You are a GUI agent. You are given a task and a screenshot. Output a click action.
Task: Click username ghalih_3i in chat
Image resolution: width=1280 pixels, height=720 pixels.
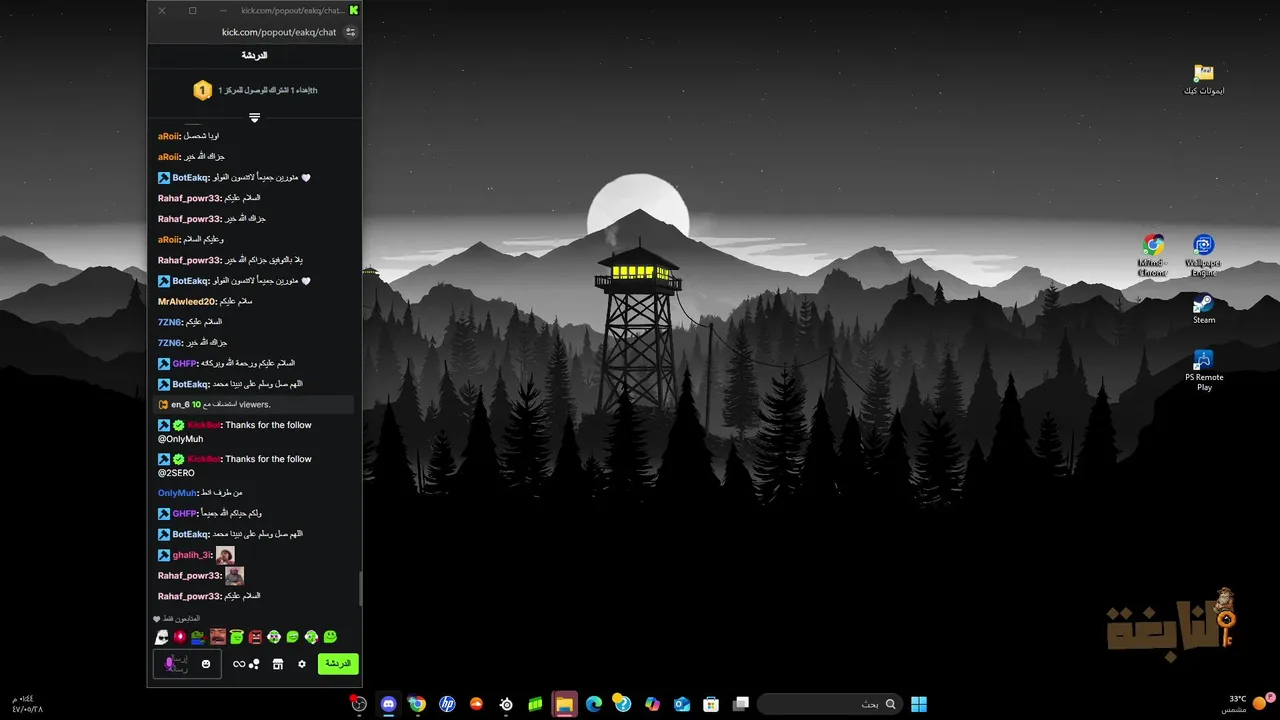pos(192,555)
